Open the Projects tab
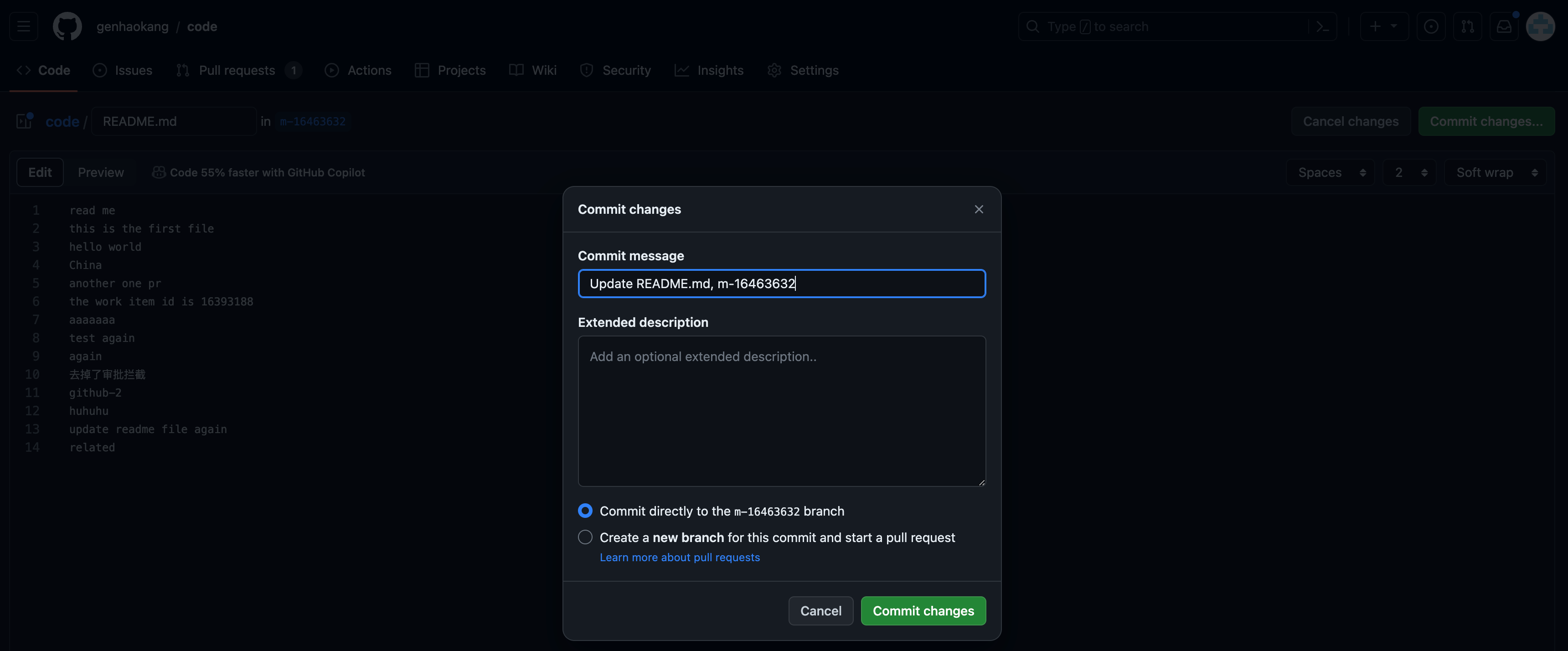This screenshot has width=1568, height=651. [450, 70]
